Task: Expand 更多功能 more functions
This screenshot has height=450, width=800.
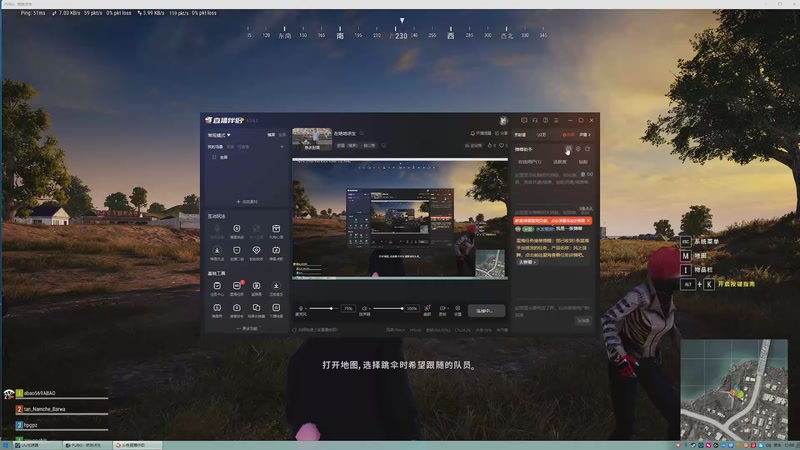Action: pos(247,329)
